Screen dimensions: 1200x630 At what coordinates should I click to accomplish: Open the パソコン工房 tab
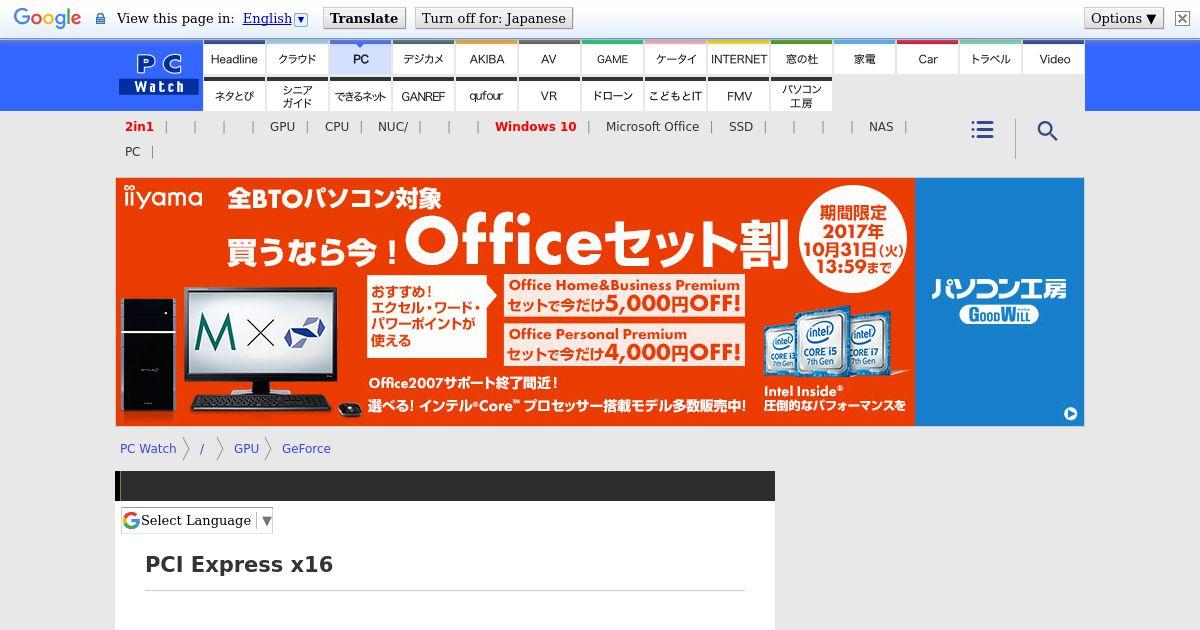click(x=802, y=96)
